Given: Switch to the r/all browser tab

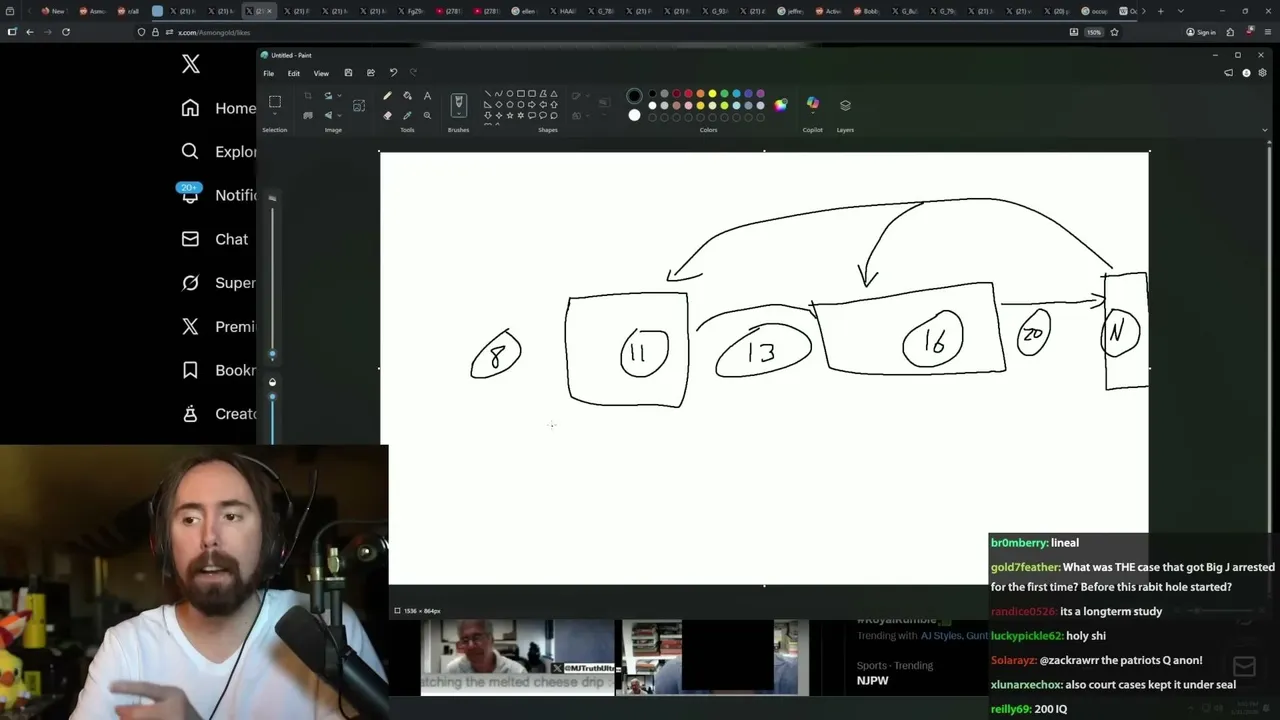Looking at the screenshot, I should (127, 11).
